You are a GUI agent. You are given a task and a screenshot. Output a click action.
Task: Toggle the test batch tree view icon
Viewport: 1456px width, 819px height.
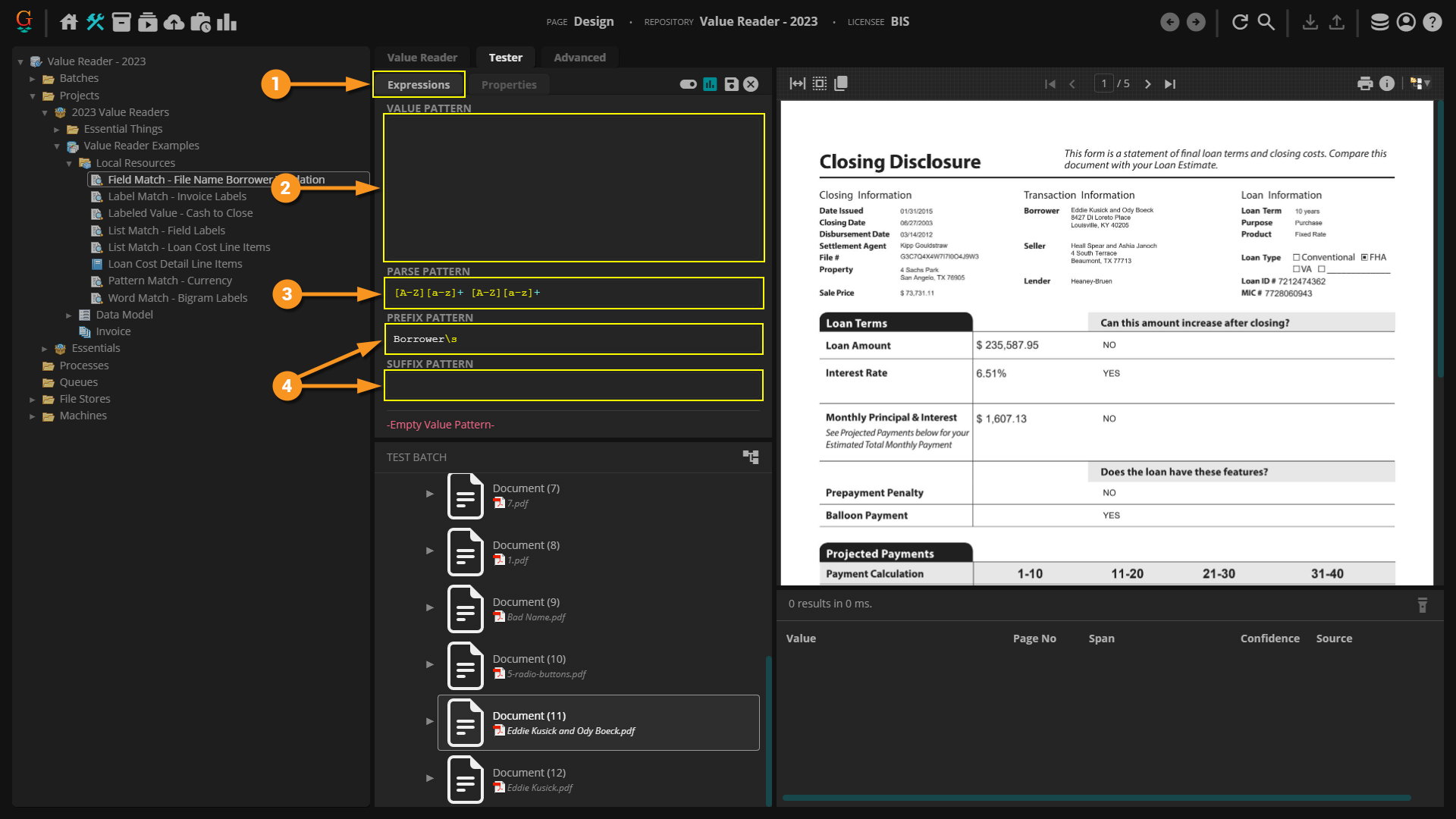(751, 457)
